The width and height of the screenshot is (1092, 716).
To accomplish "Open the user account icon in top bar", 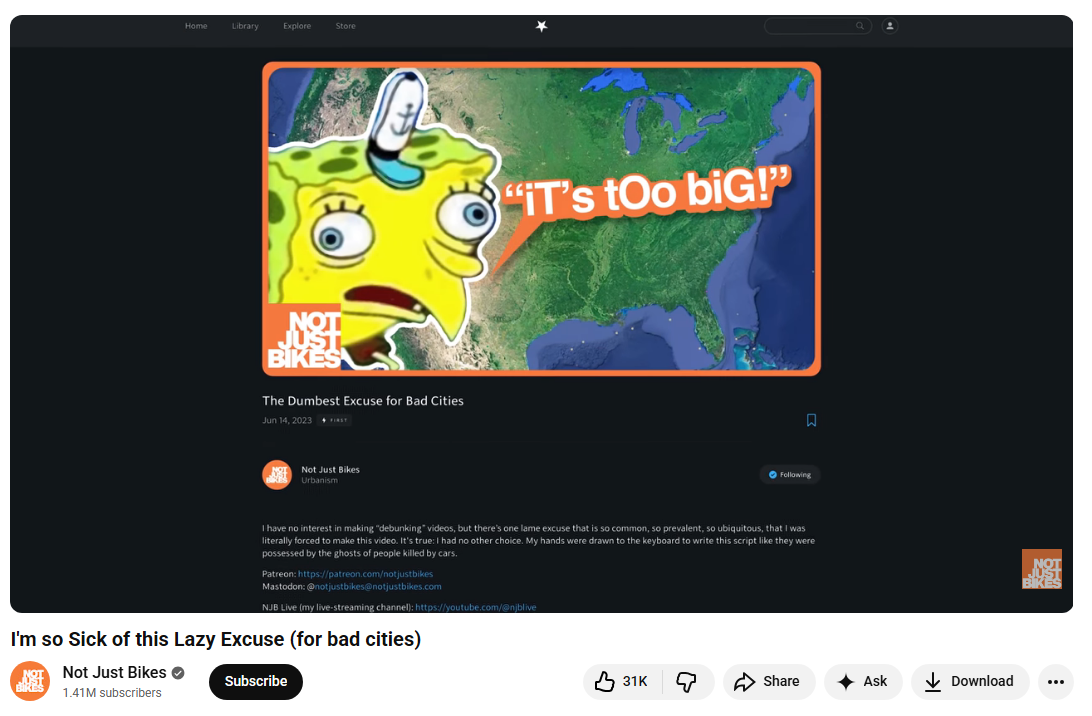I will (889, 26).
